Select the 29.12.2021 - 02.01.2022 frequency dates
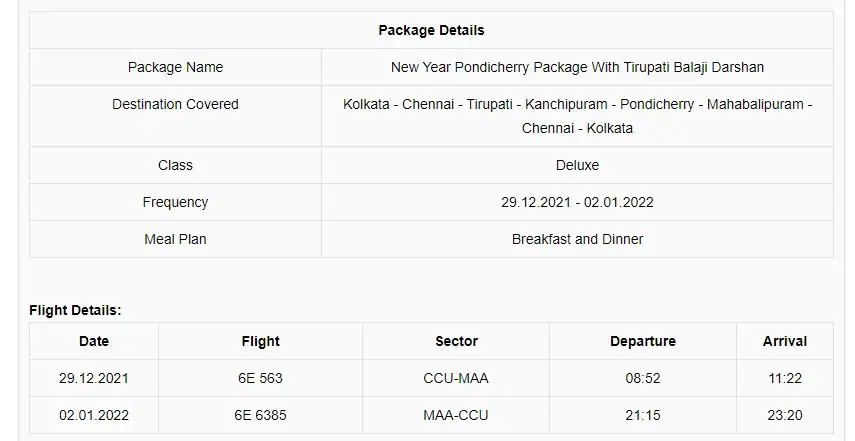855x441 pixels. 577,202
